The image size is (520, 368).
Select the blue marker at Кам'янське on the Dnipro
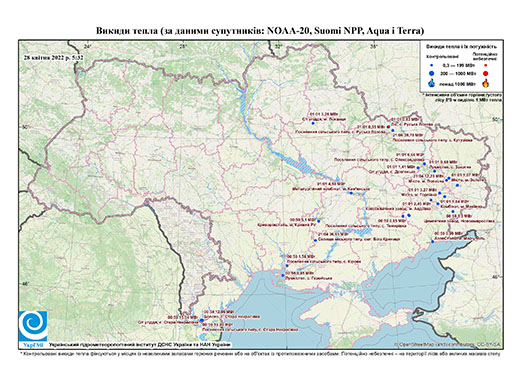[351, 193]
